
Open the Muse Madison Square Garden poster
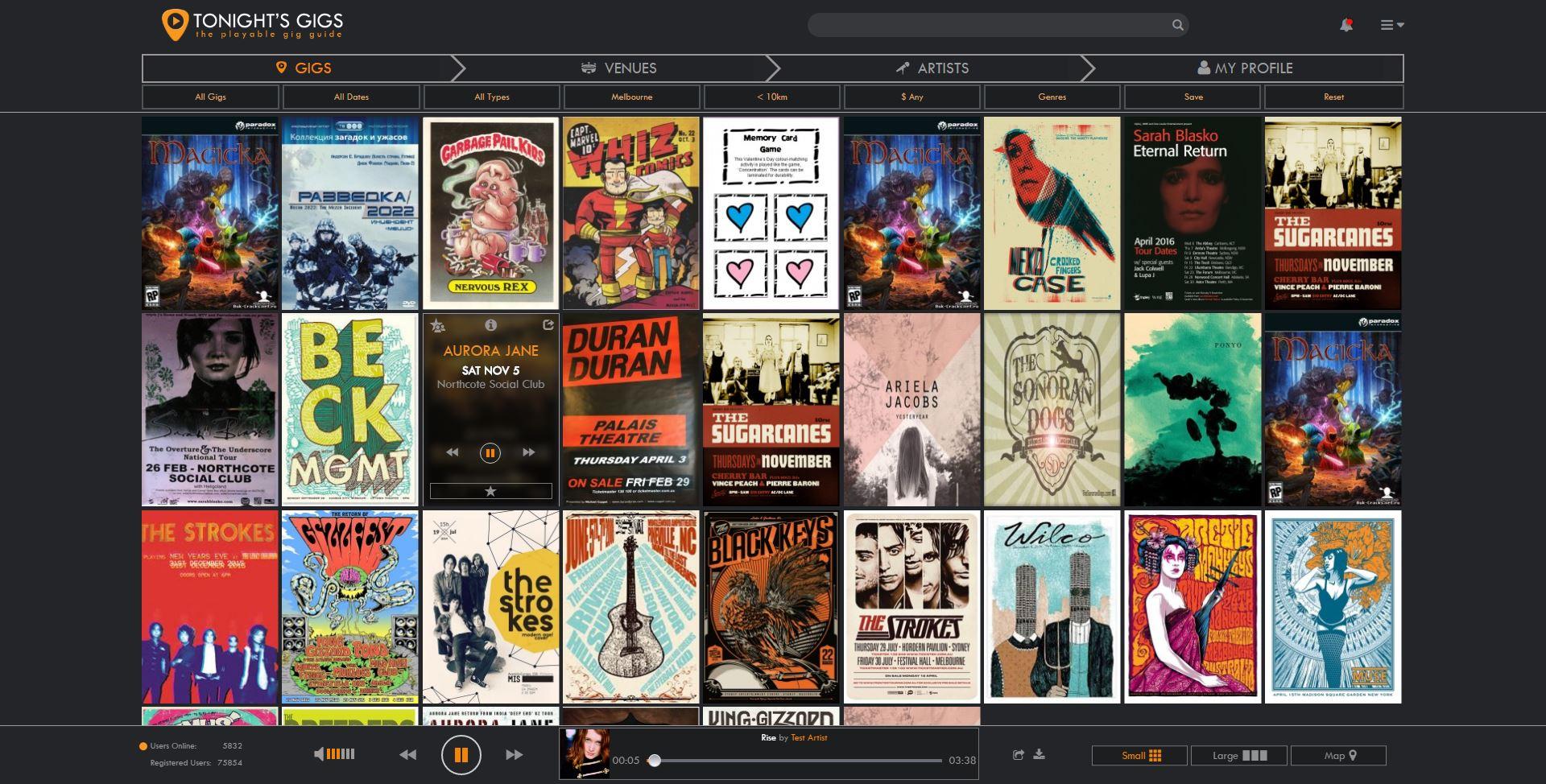pyautogui.click(x=1333, y=607)
